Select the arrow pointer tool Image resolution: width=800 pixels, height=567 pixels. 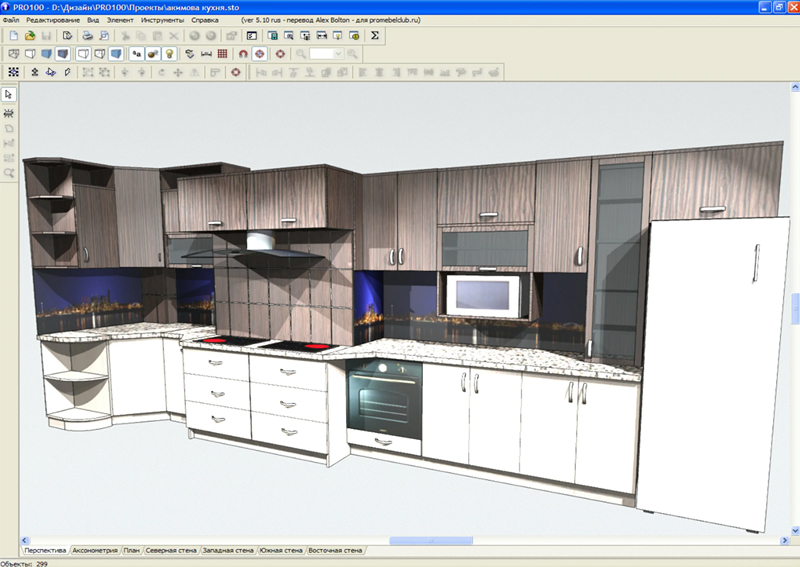pyautogui.click(x=9, y=94)
